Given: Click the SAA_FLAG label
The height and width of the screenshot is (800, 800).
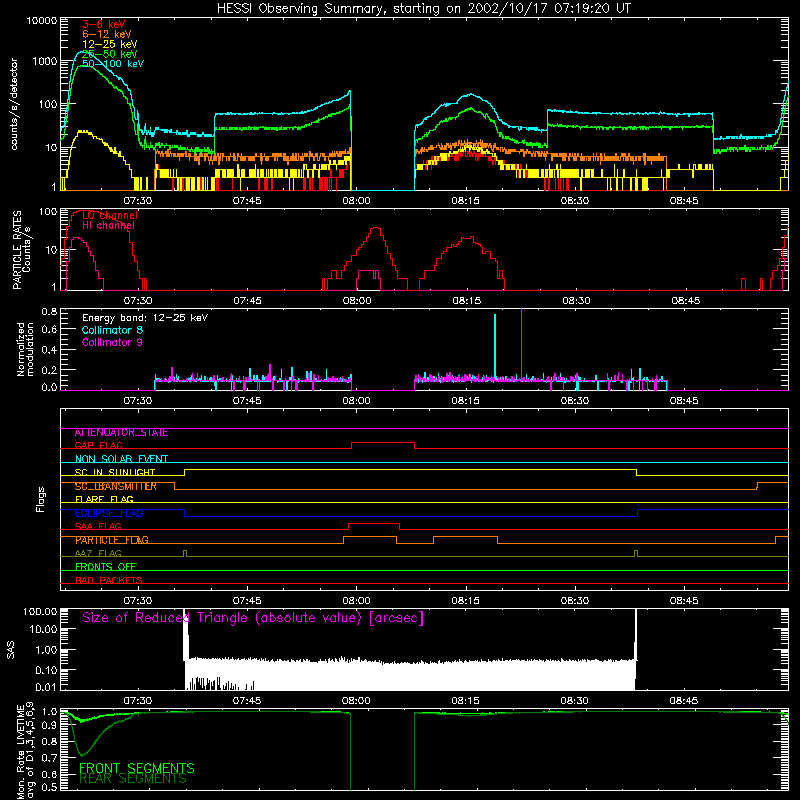Looking at the screenshot, I should click(x=98, y=527).
